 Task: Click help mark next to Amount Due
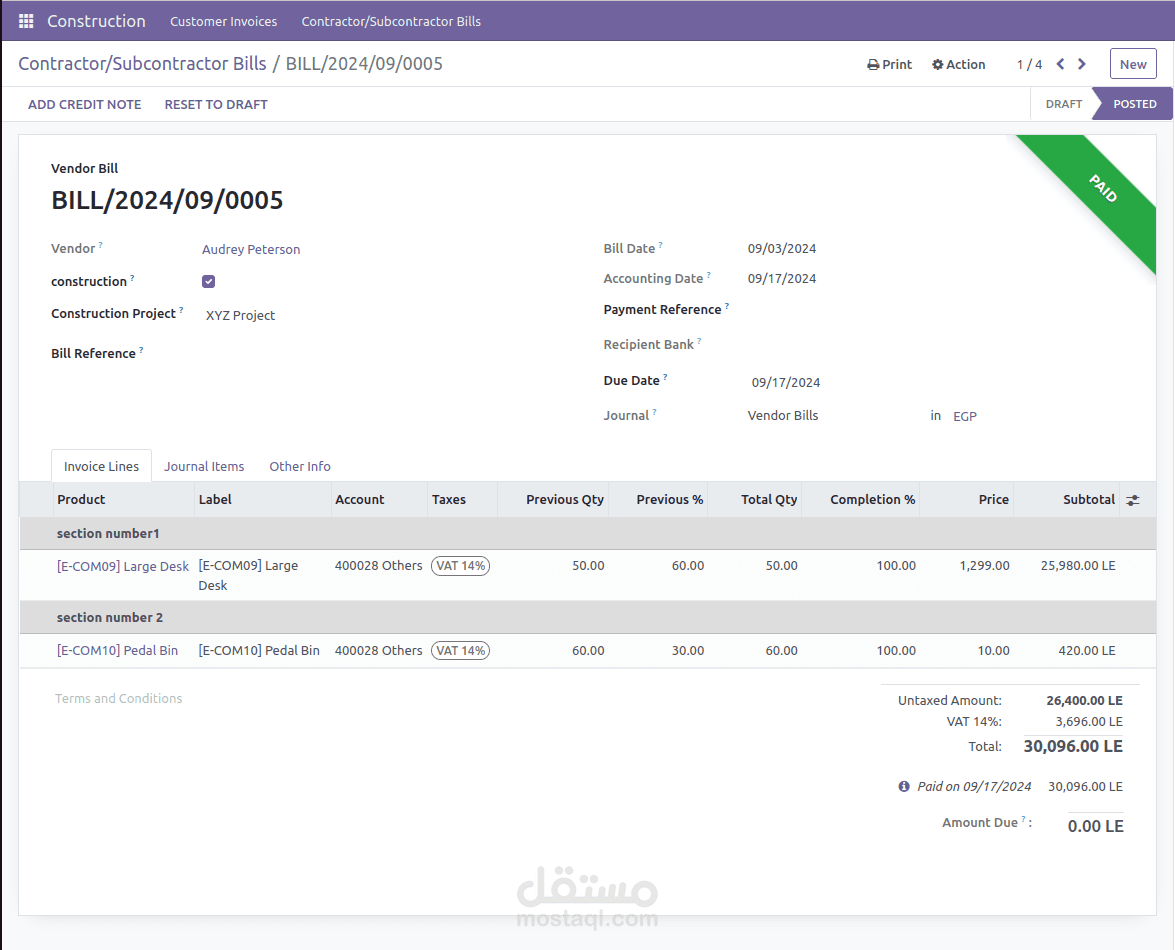pos(1024,819)
